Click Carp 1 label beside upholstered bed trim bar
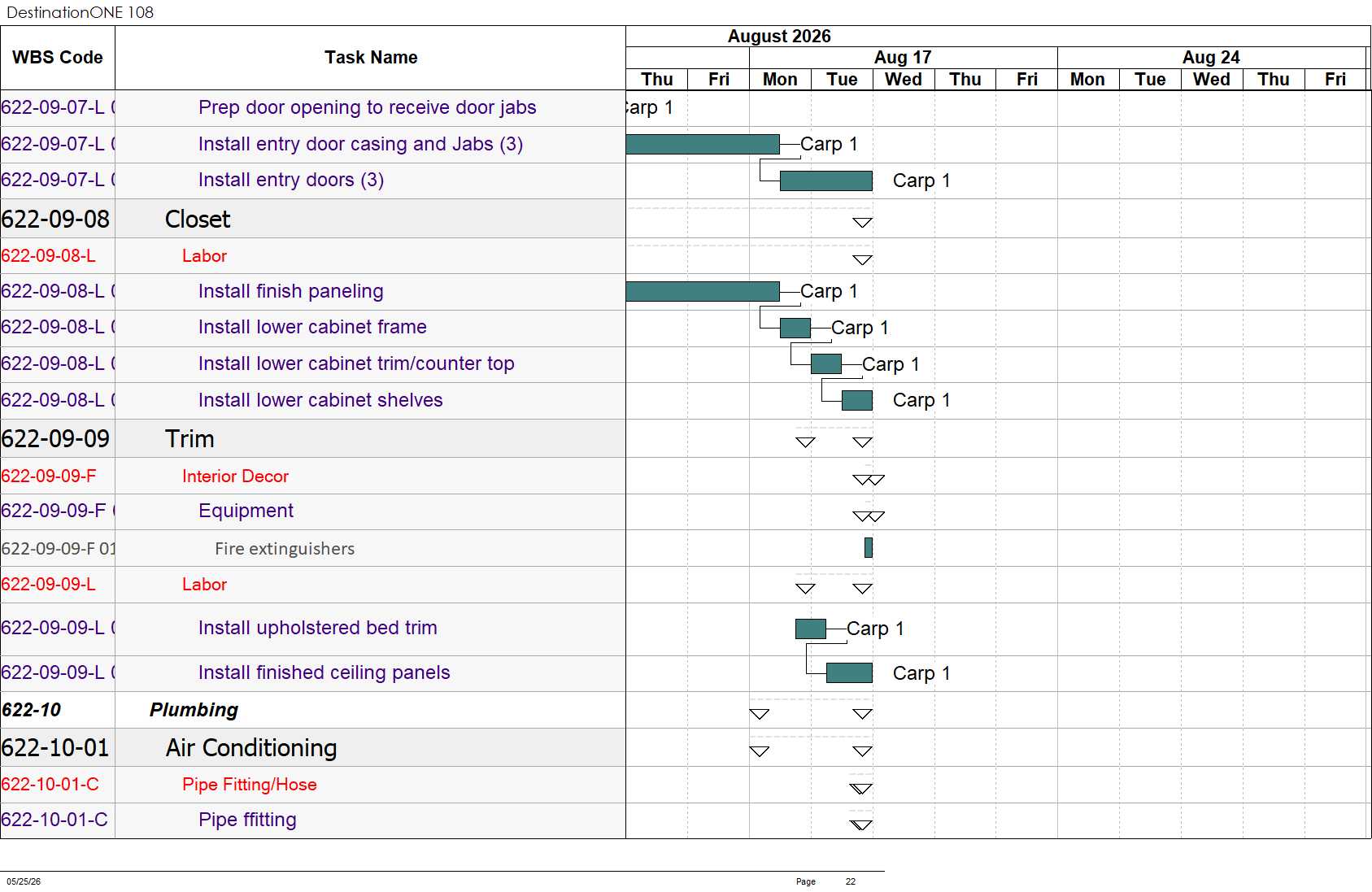This screenshot has width=1372, height=892. pyautogui.click(x=875, y=629)
